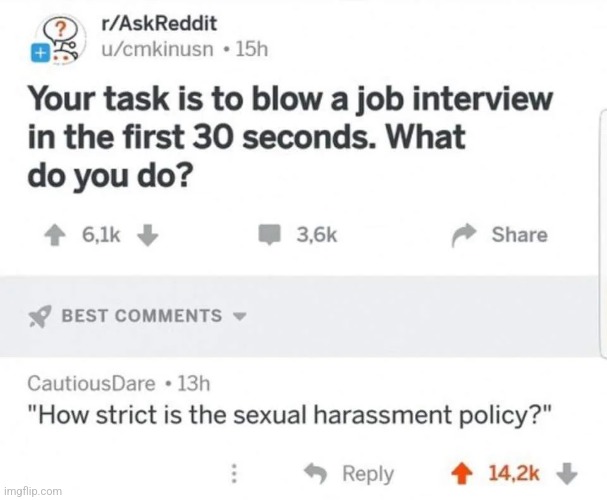607x500 pixels.
Task: Open CautiousDare's profile
Action: 91,384
